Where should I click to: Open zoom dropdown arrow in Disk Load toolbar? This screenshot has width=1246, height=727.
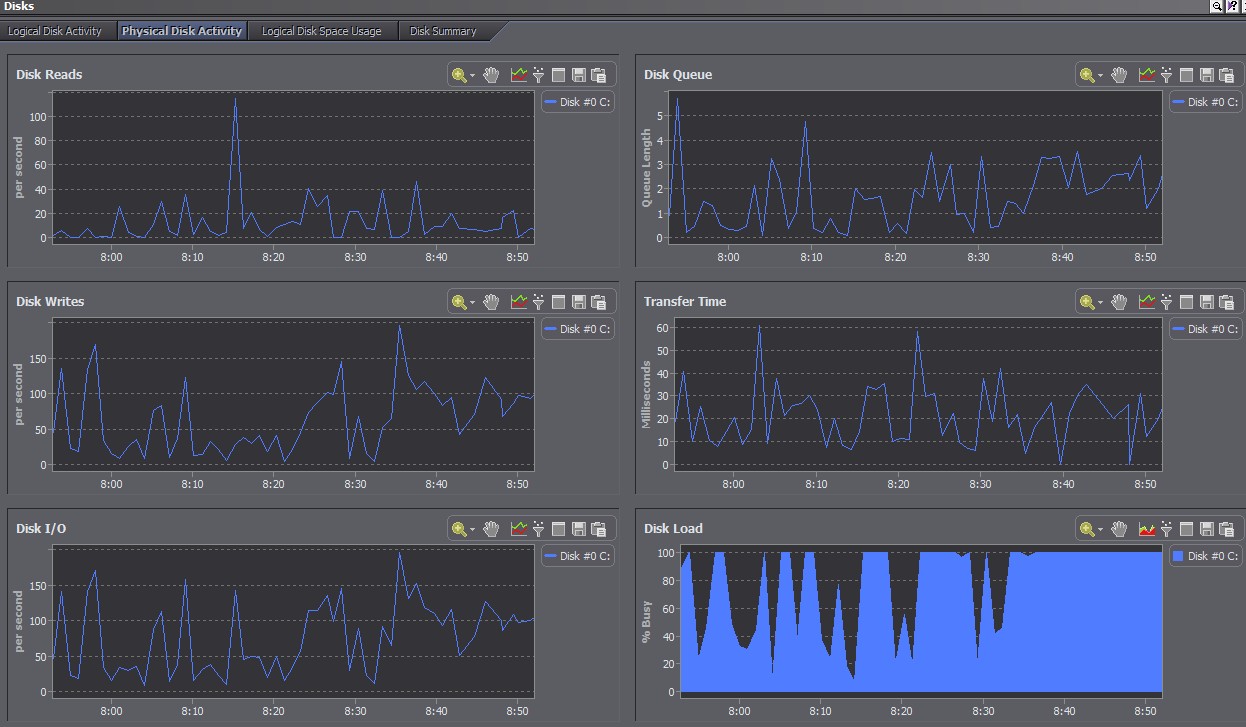1101,530
